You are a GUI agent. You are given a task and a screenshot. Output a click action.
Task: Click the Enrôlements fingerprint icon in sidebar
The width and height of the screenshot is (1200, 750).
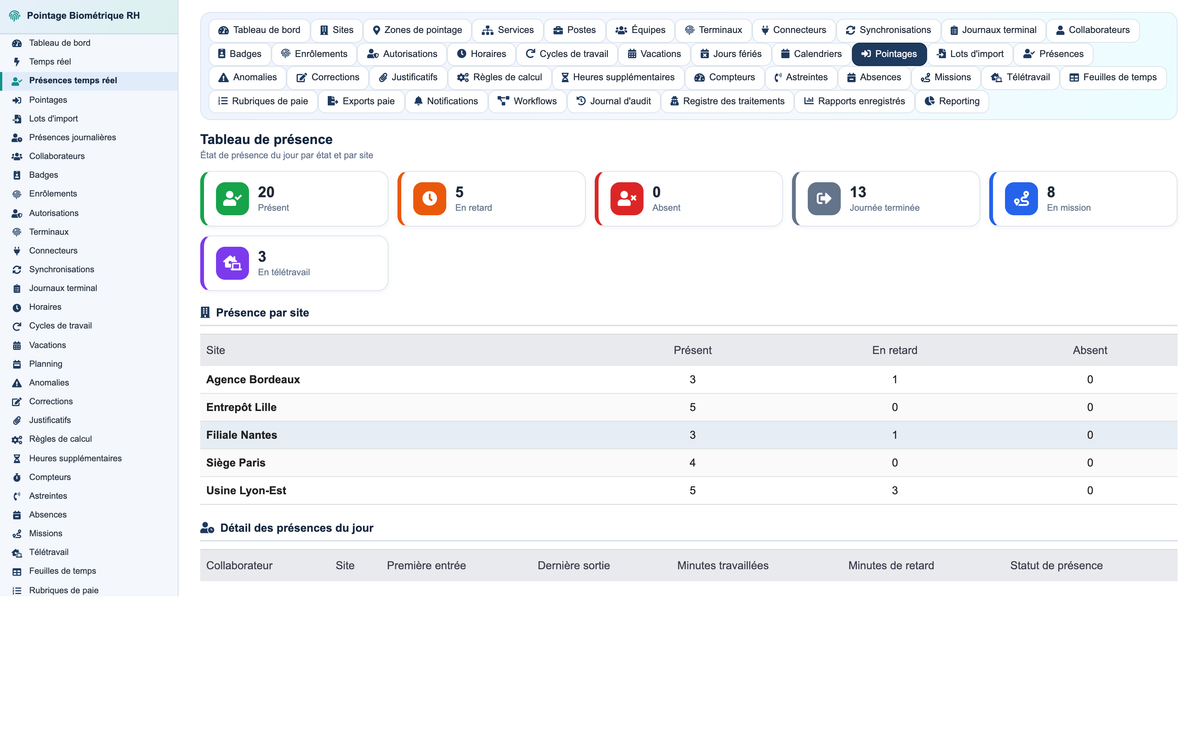[16, 194]
